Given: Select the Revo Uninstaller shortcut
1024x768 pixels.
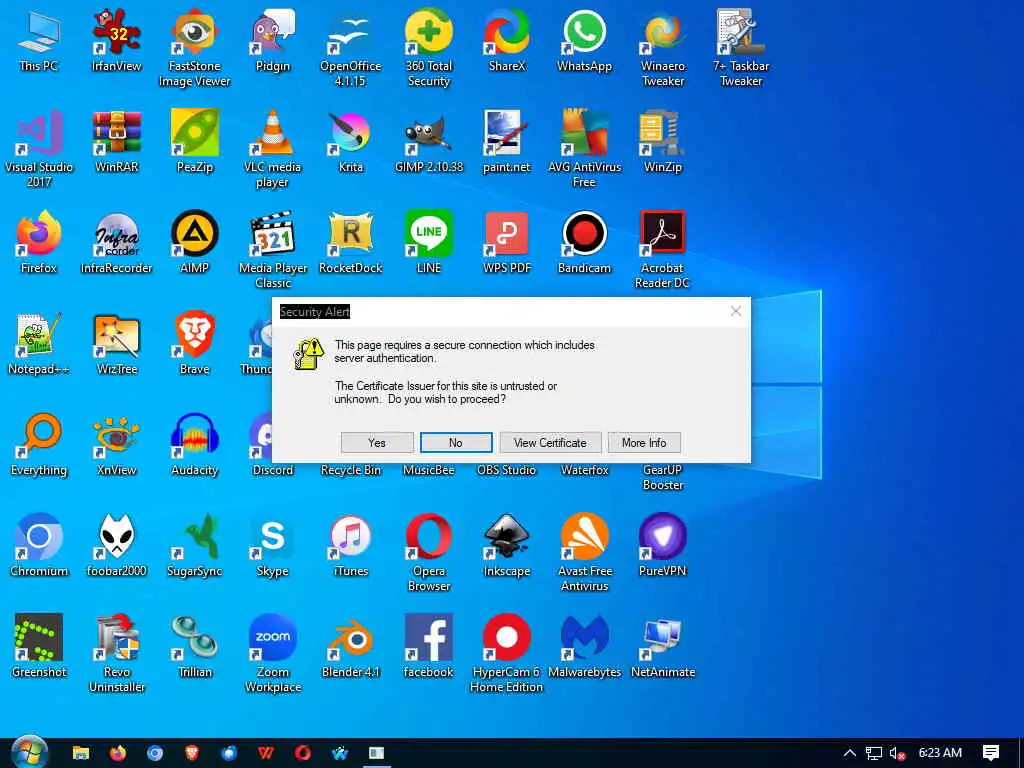Looking at the screenshot, I should click(117, 654).
